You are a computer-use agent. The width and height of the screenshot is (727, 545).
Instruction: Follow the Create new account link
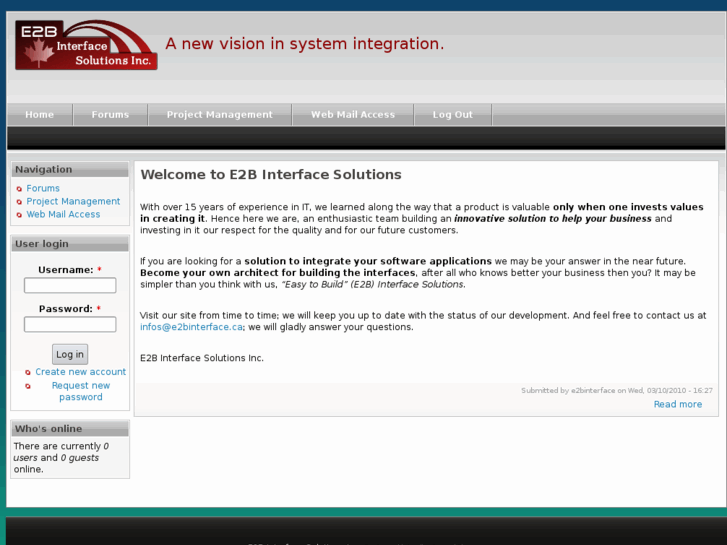point(81,372)
